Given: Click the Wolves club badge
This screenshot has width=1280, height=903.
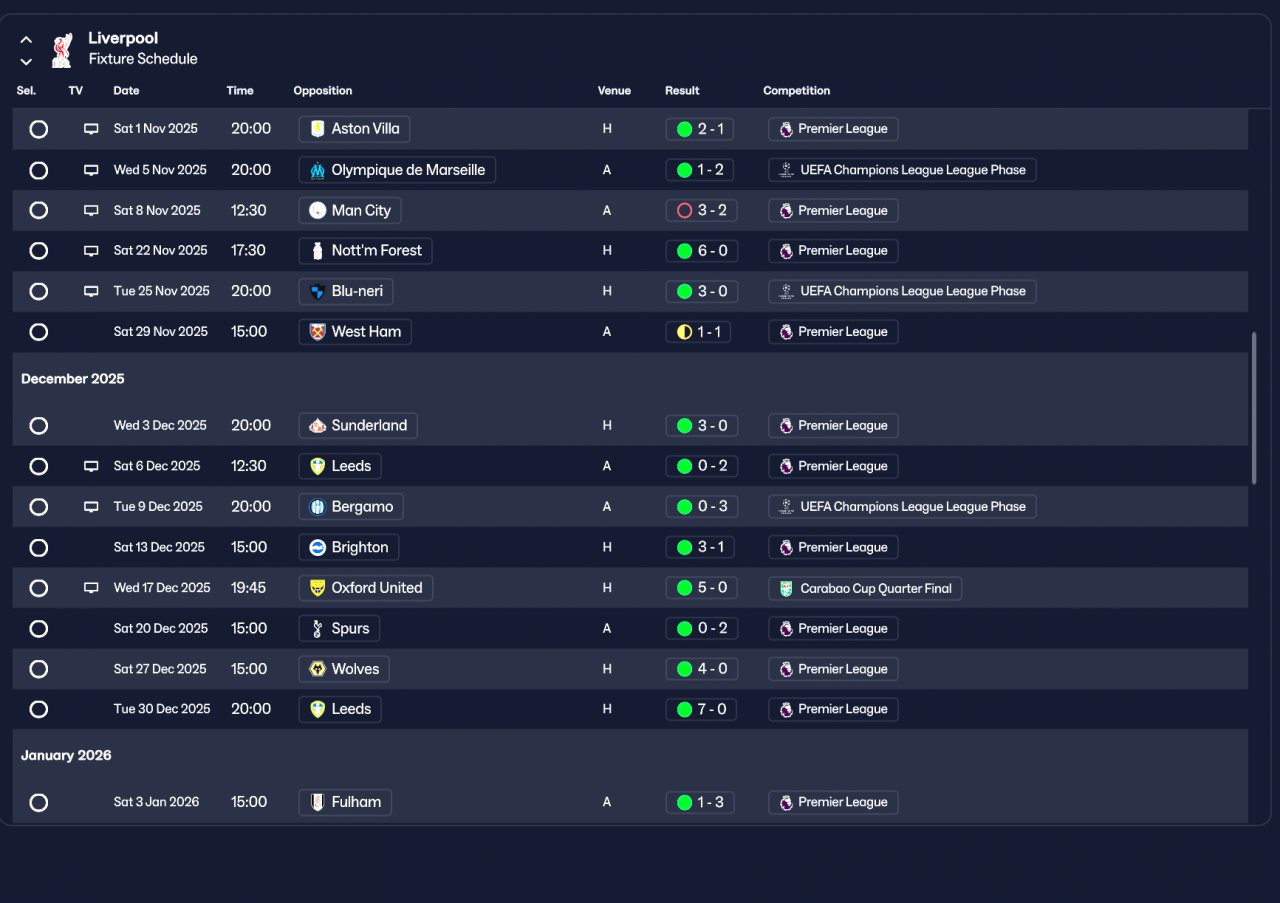Looking at the screenshot, I should click(x=317, y=669).
